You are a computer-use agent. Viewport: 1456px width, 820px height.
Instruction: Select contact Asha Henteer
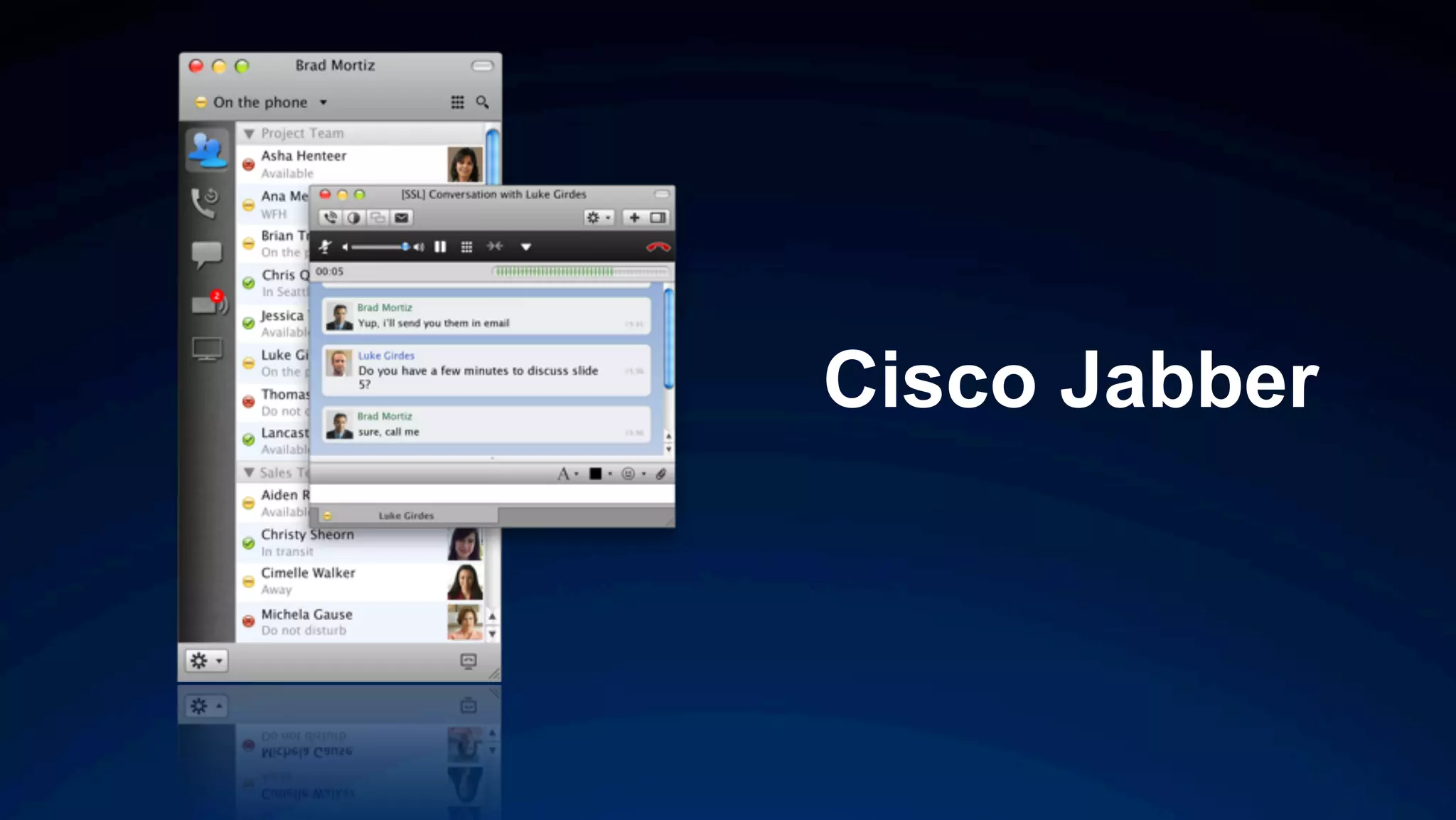[x=360, y=164]
